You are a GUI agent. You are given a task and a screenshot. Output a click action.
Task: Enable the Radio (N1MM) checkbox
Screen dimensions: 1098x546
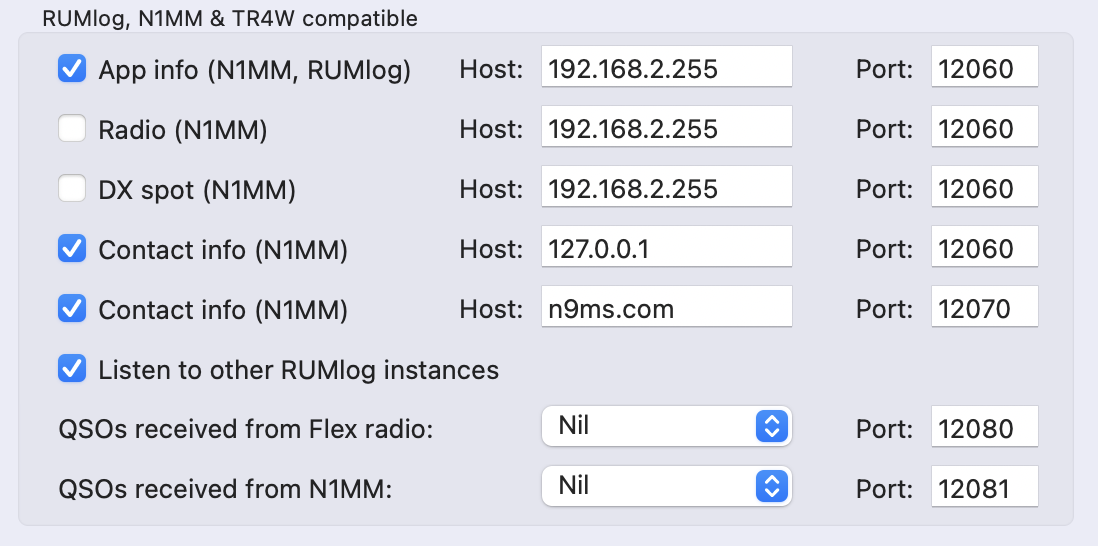point(71,129)
